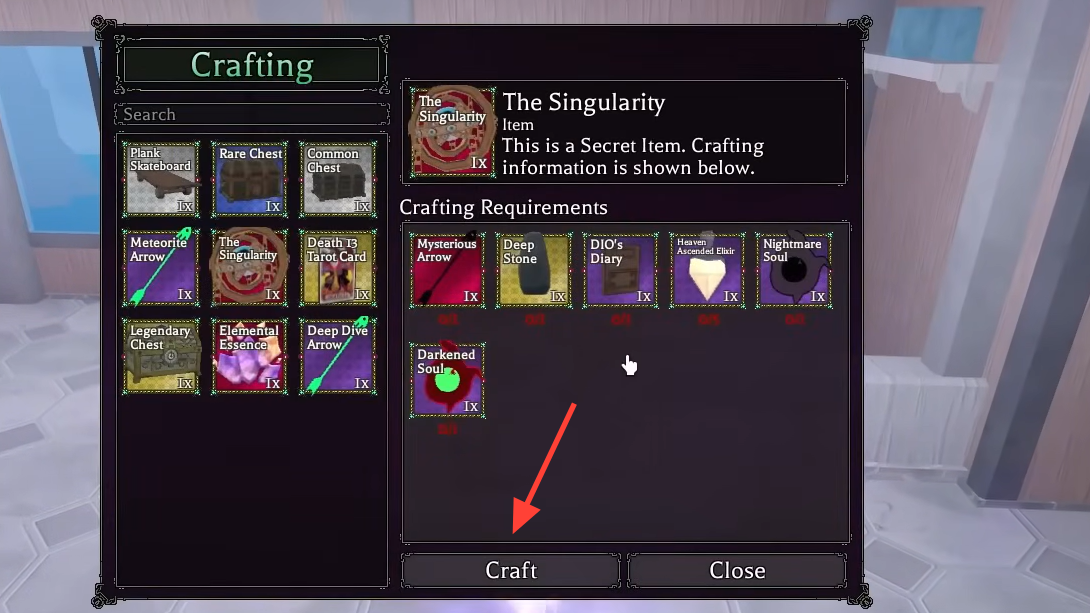Open the Death 13 Tarot Card recipe
Image resolution: width=1090 pixels, height=613 pixels.
tap(339, 268)
